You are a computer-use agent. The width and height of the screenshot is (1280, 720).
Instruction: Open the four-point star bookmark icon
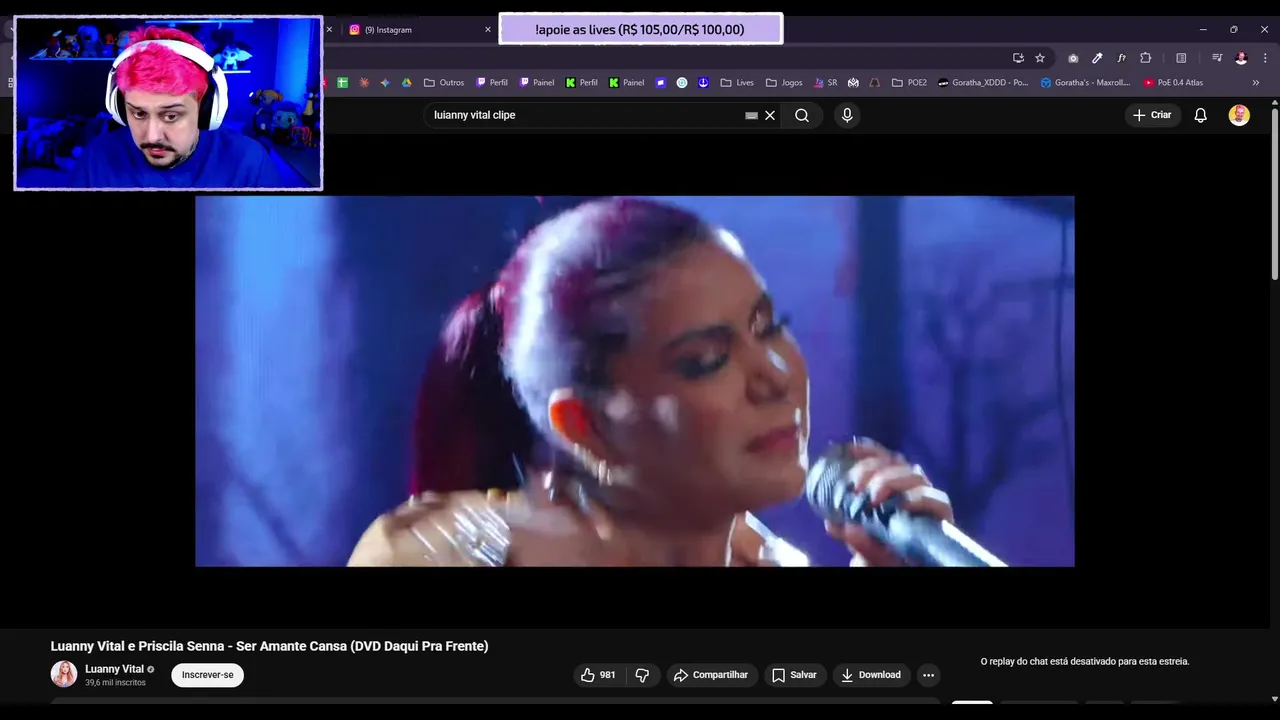(x=385, y=83)
